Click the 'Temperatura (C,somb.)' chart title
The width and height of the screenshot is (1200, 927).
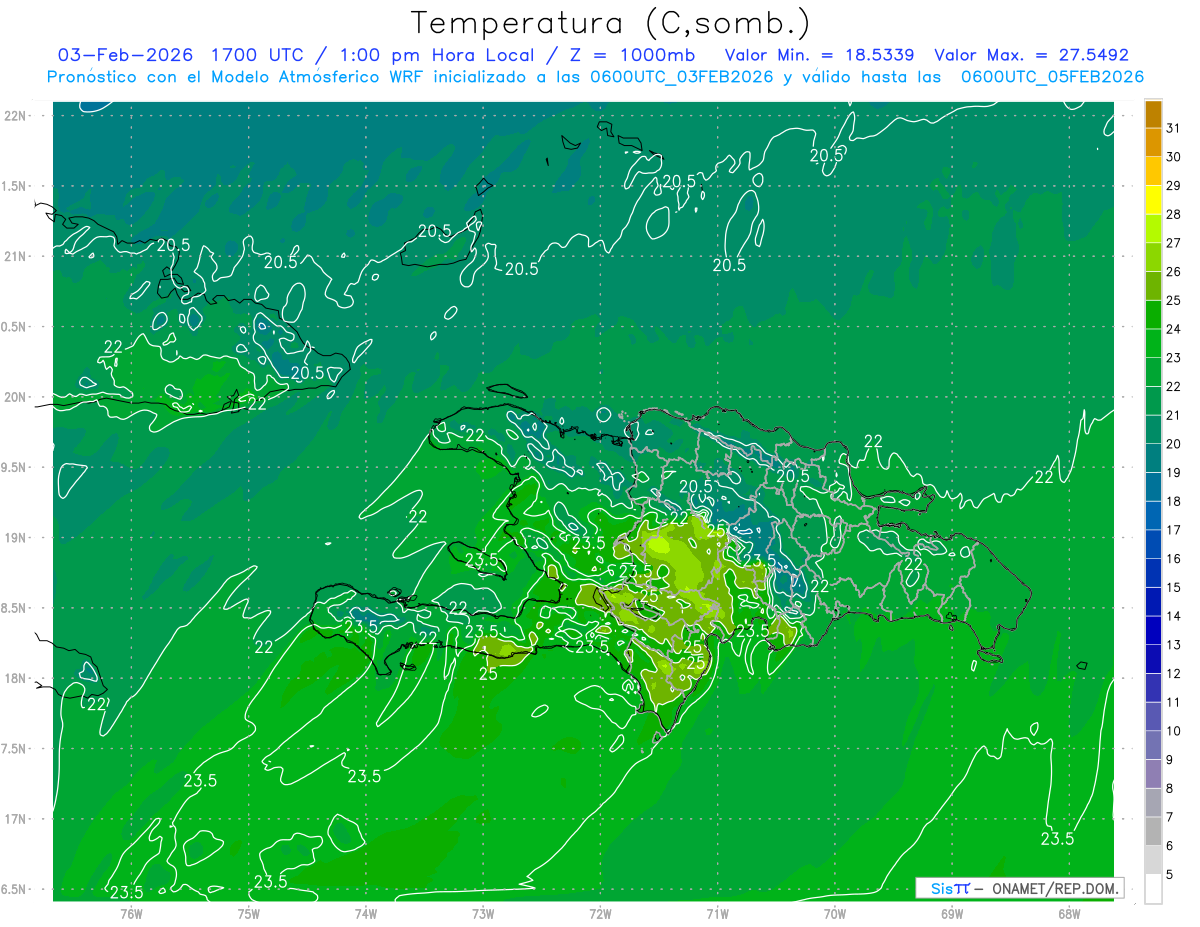click(611, 24)
